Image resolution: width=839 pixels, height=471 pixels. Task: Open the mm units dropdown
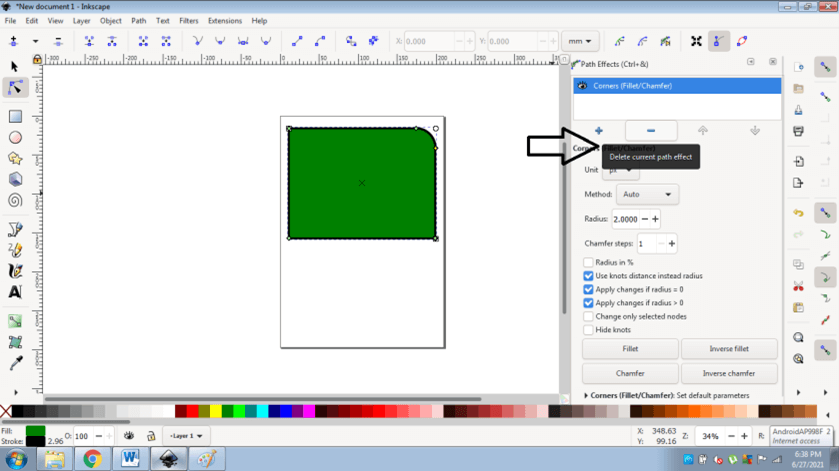pyautogui.click(x=579, y=42)
